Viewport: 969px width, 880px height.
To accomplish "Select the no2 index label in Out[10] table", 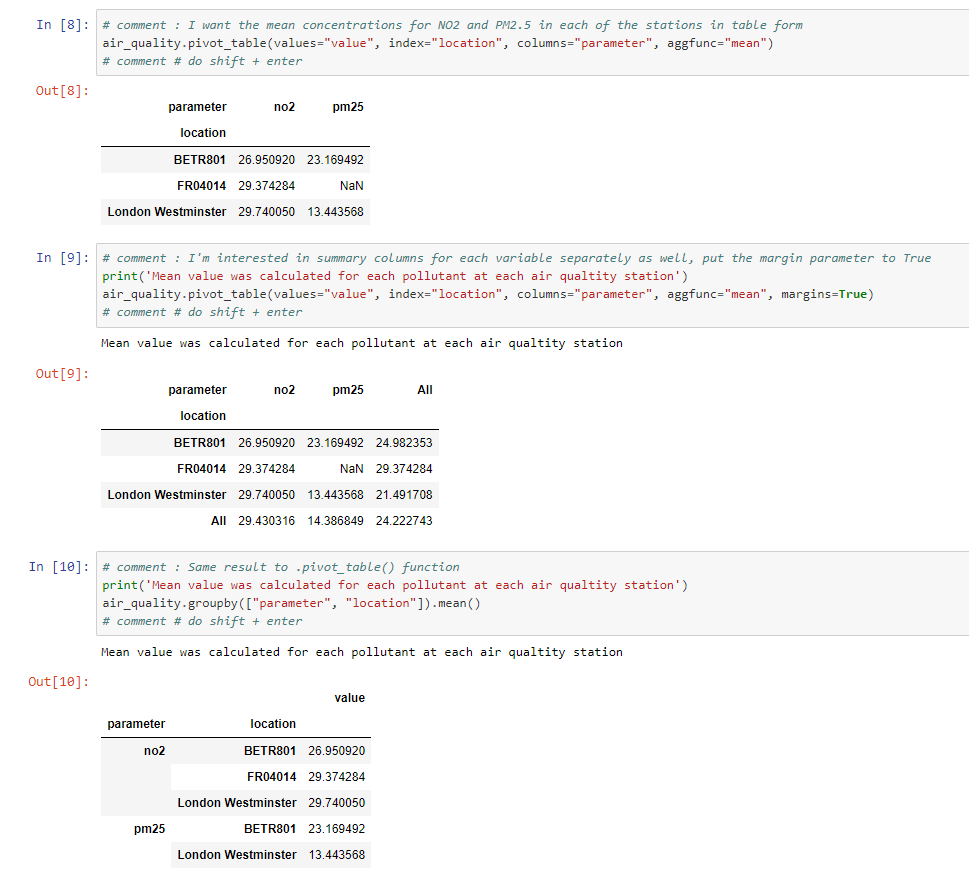I will pyautogui.click(x=154, y=751).
